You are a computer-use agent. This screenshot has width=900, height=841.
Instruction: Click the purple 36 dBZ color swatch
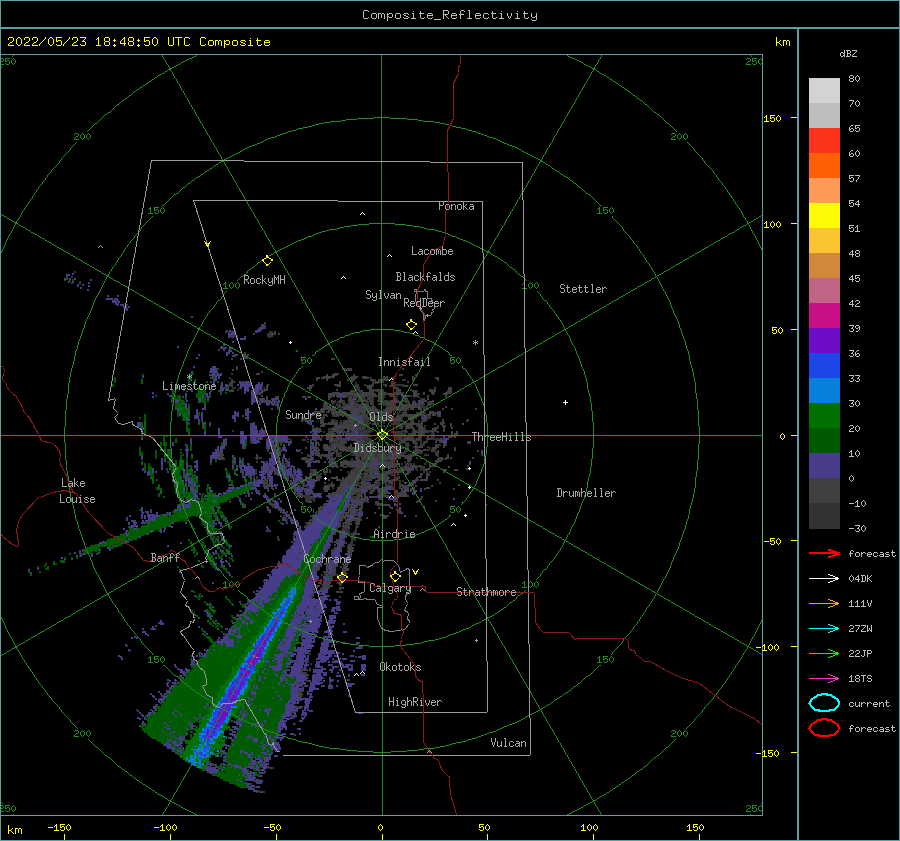824,340
